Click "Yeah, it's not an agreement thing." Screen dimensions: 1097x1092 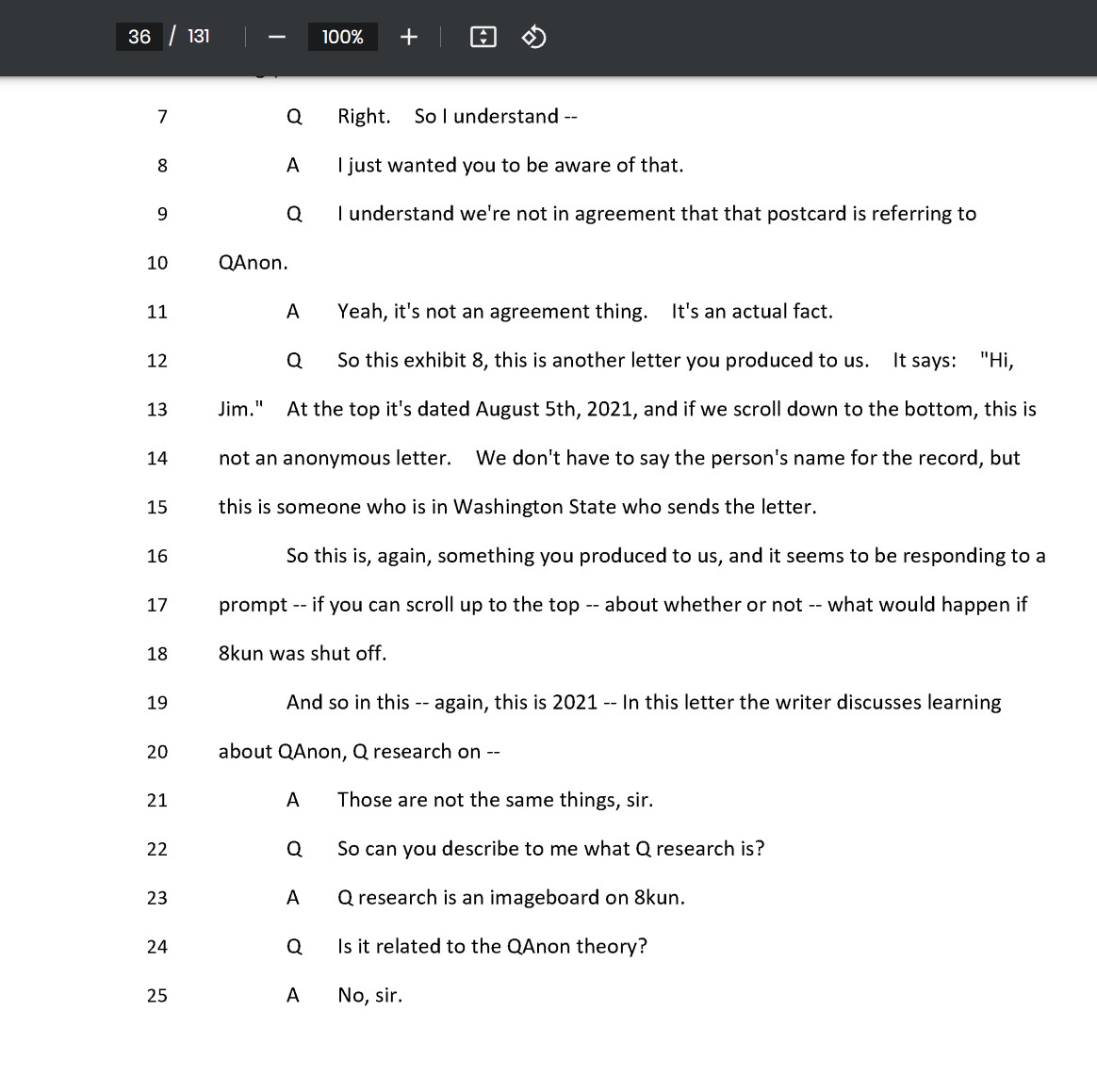pos(493,311)
